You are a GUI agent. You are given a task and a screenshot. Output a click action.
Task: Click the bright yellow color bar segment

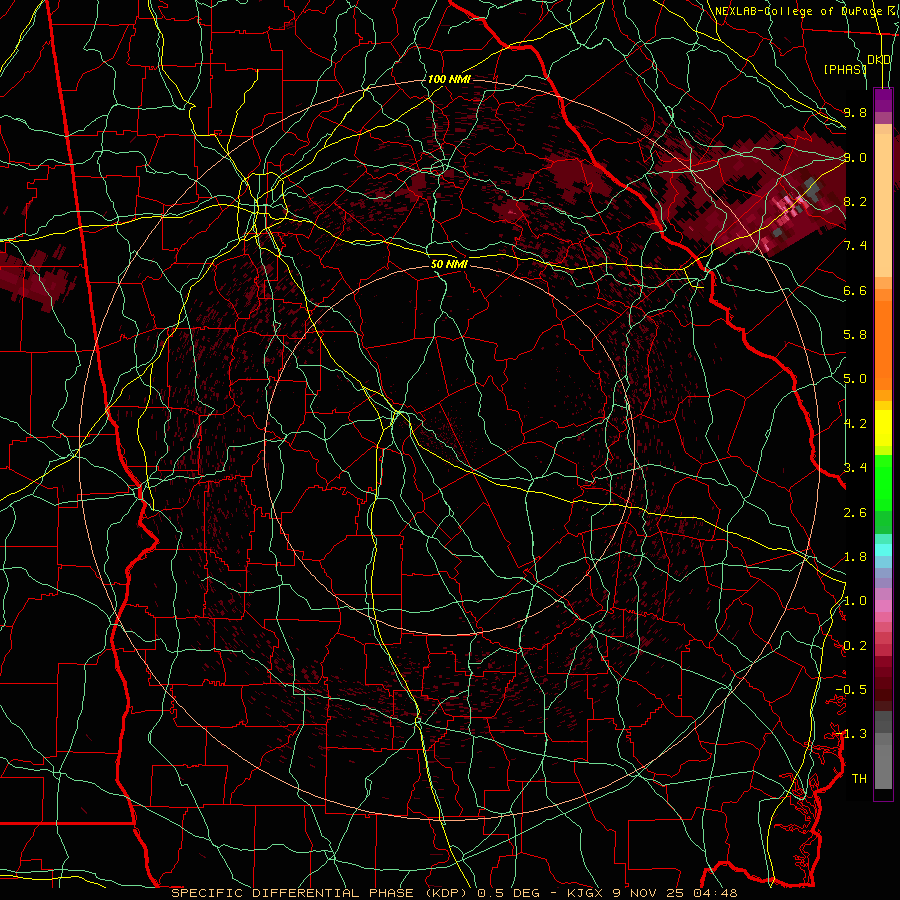[883, 428]
